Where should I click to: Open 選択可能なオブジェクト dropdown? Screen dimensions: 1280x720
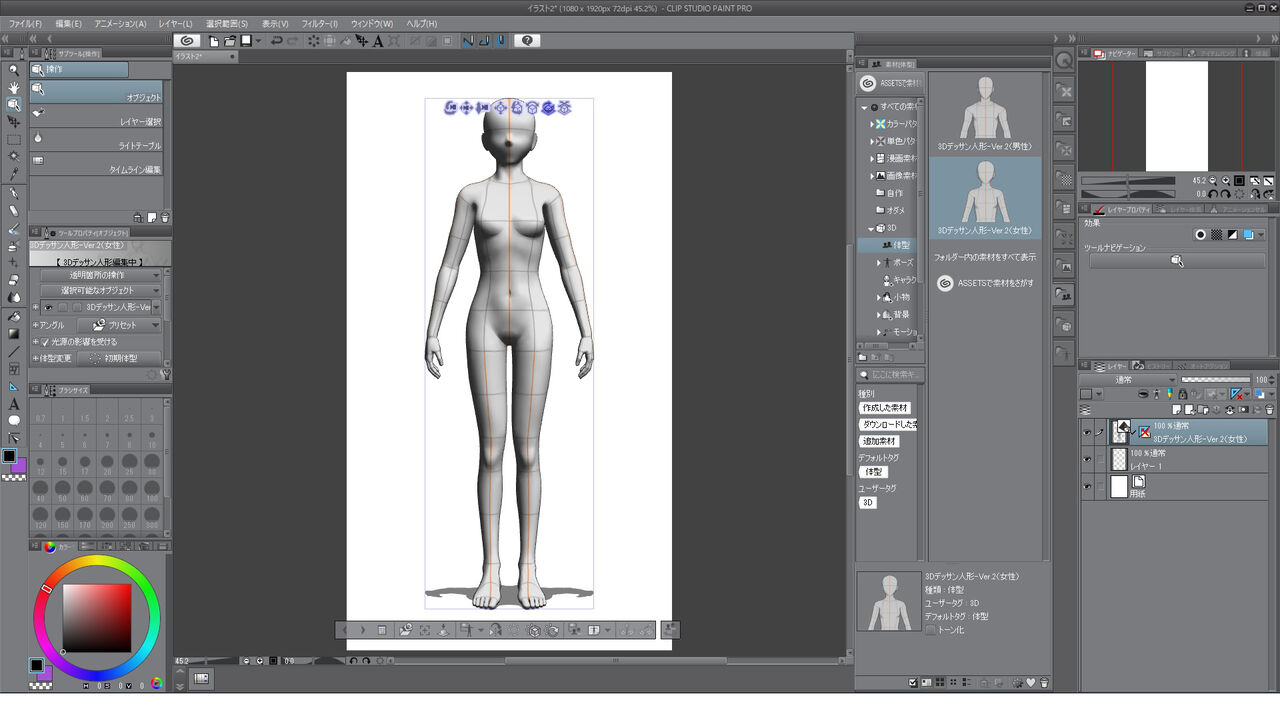[x=103, y=291]
